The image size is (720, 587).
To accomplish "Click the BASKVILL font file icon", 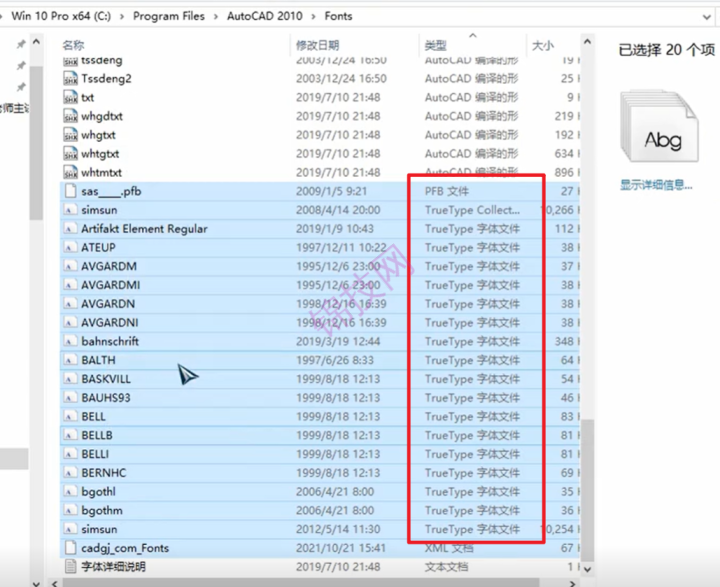I will pos(70,379).
